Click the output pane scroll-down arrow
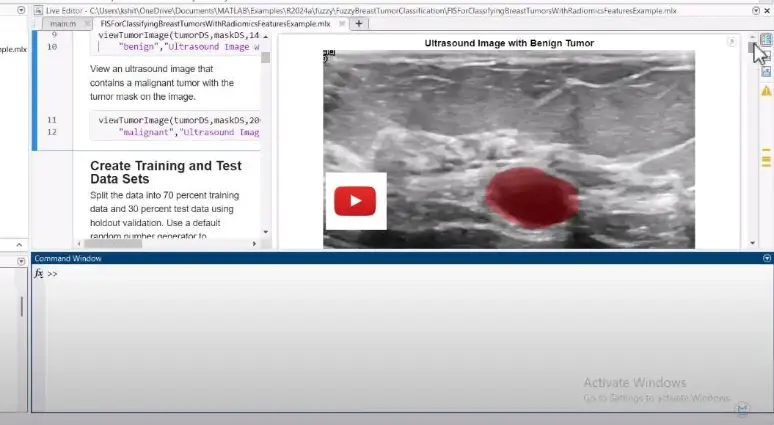The width and height of the screenshot is (774, 425). pos(752,242)
